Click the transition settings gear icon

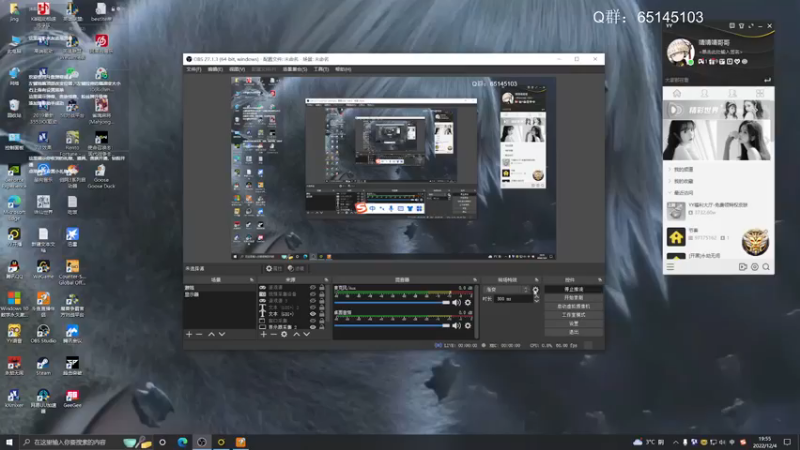pyautogui.click(x=535, y=290)
